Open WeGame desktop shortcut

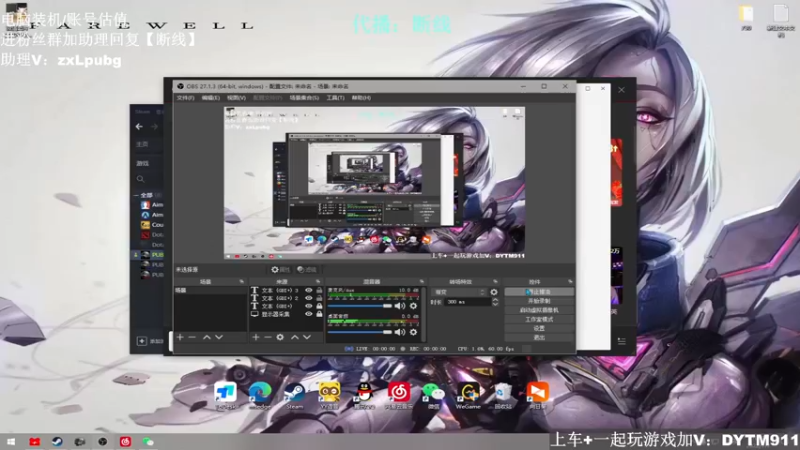pos(468,394)
